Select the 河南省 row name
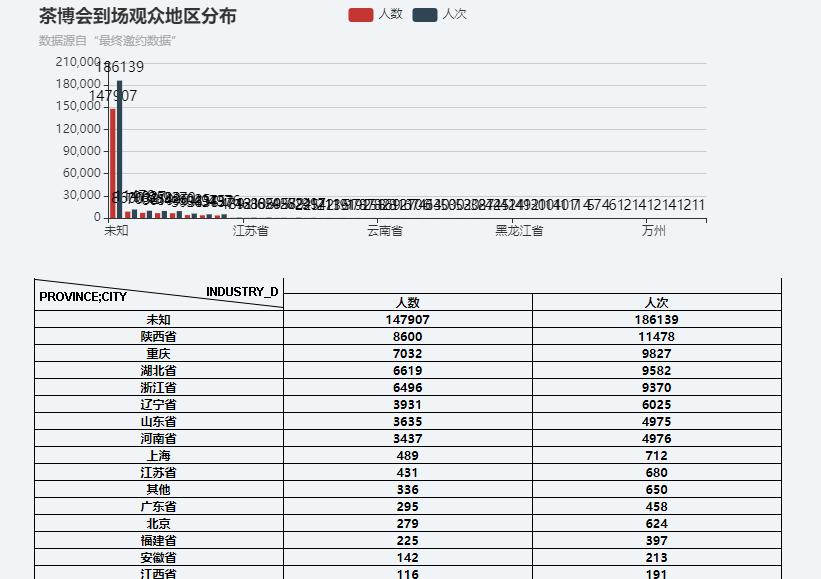The width and height of the screenshot is (821, 579). point(159,439)
